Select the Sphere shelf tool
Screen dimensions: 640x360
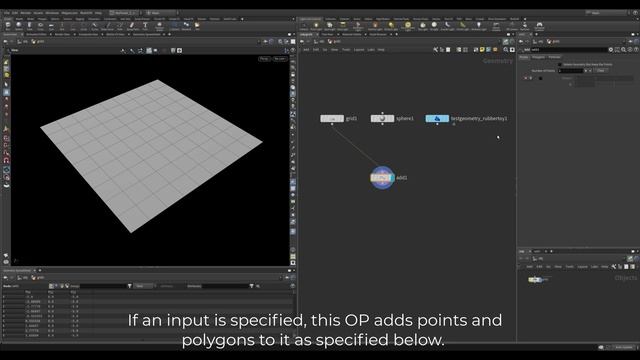coord(19,26)
